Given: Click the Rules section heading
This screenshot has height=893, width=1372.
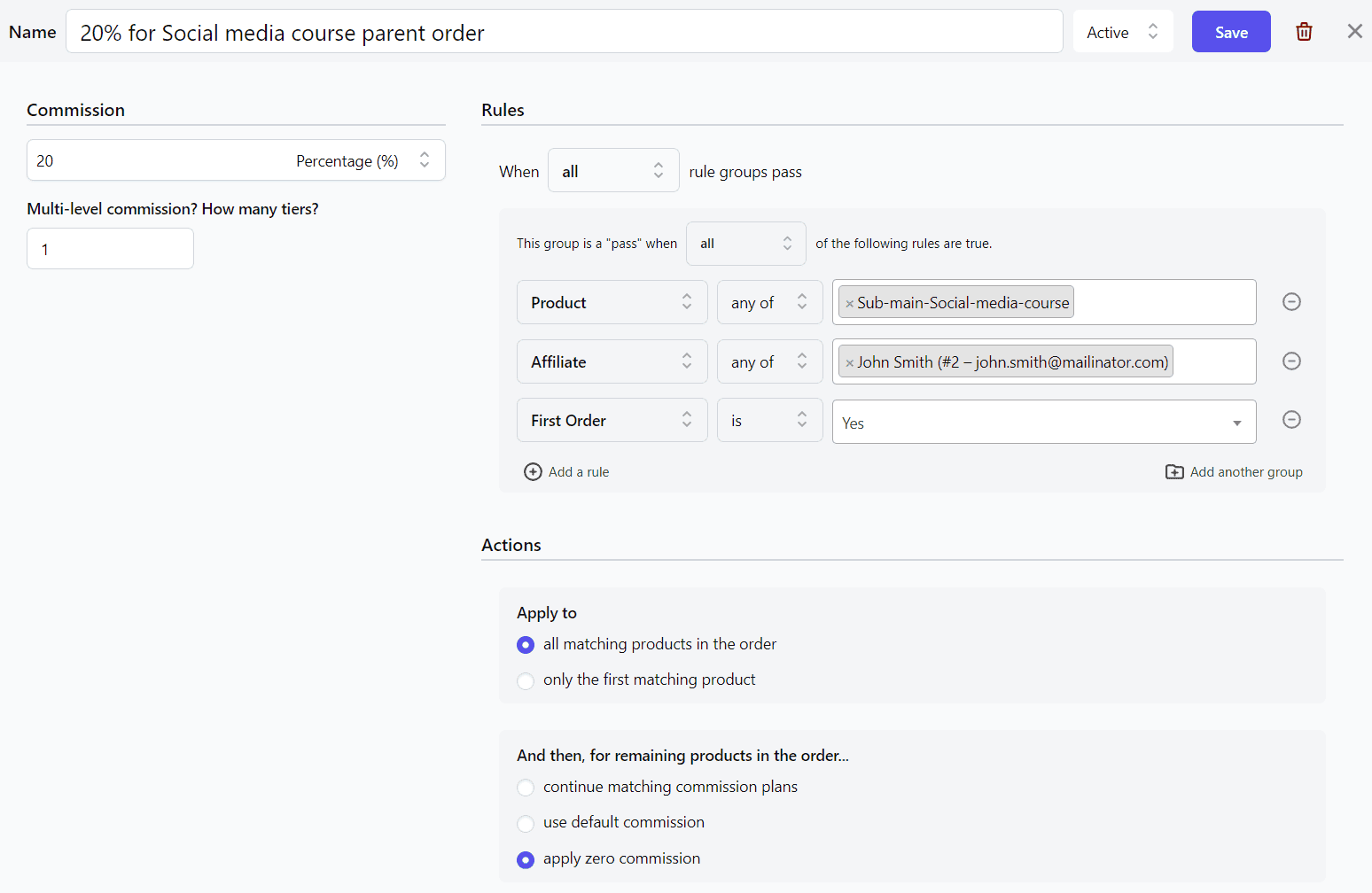Looking at the screenshot, I should pos(503,110).
